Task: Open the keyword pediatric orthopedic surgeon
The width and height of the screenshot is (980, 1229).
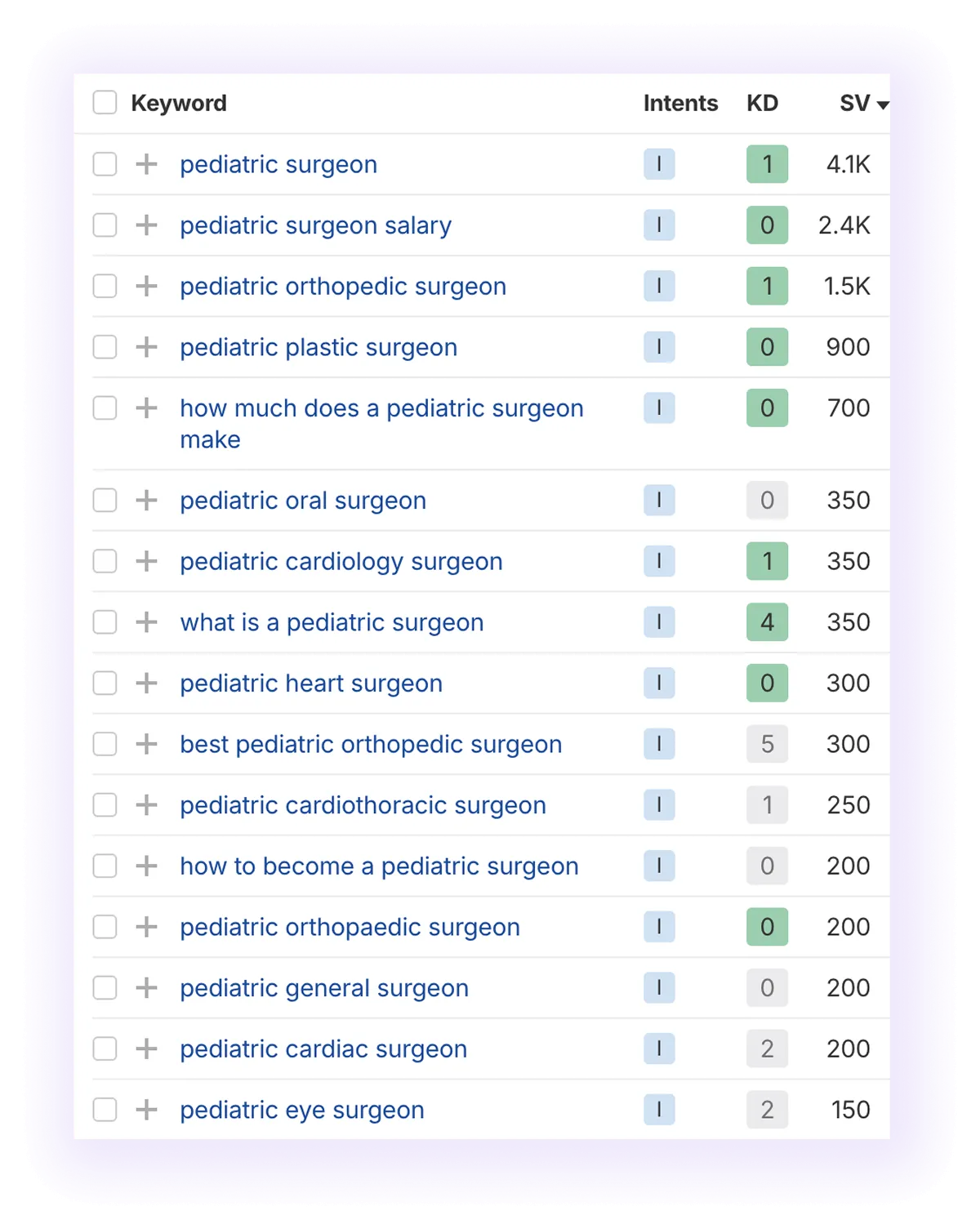Action: pyautogui.click(x=343, y=286)
